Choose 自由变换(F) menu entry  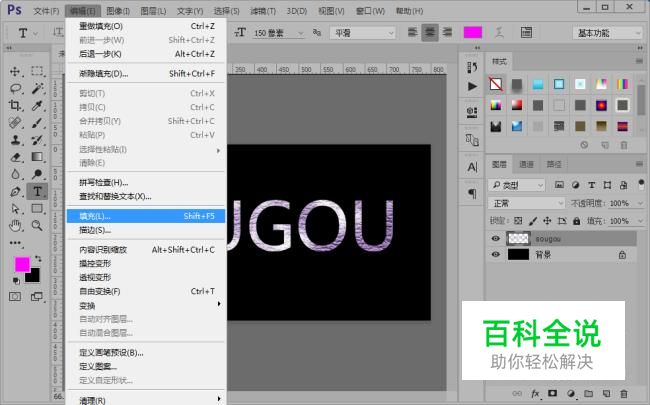[x=146, y=291]
